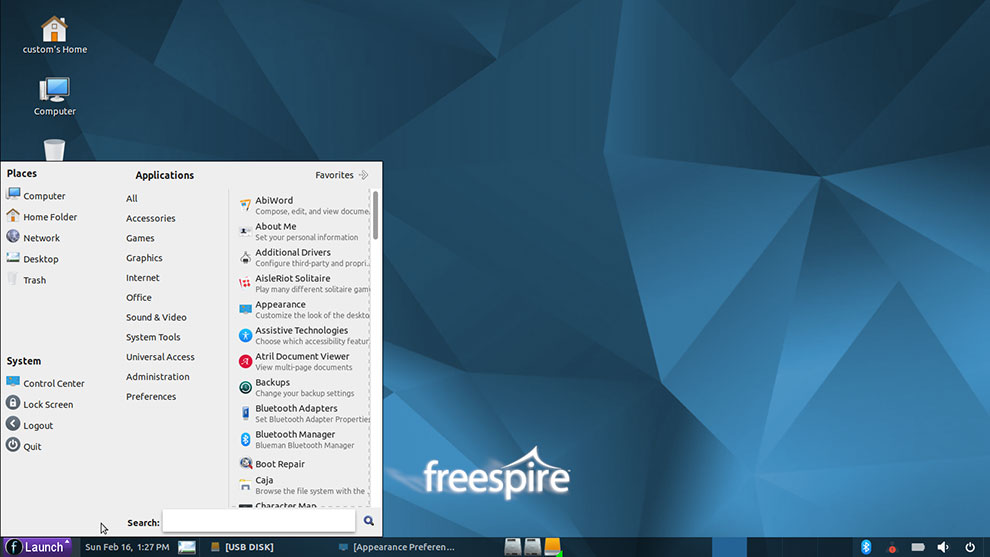
Task: Click first drive icon in panel
Action: click(x=513, y=547)
